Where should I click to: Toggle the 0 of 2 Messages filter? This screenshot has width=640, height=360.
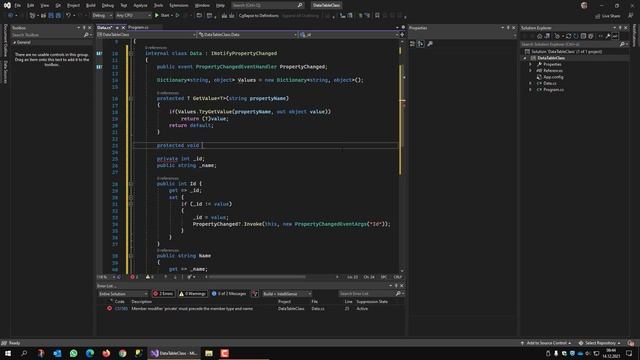(x=229, y=294)
